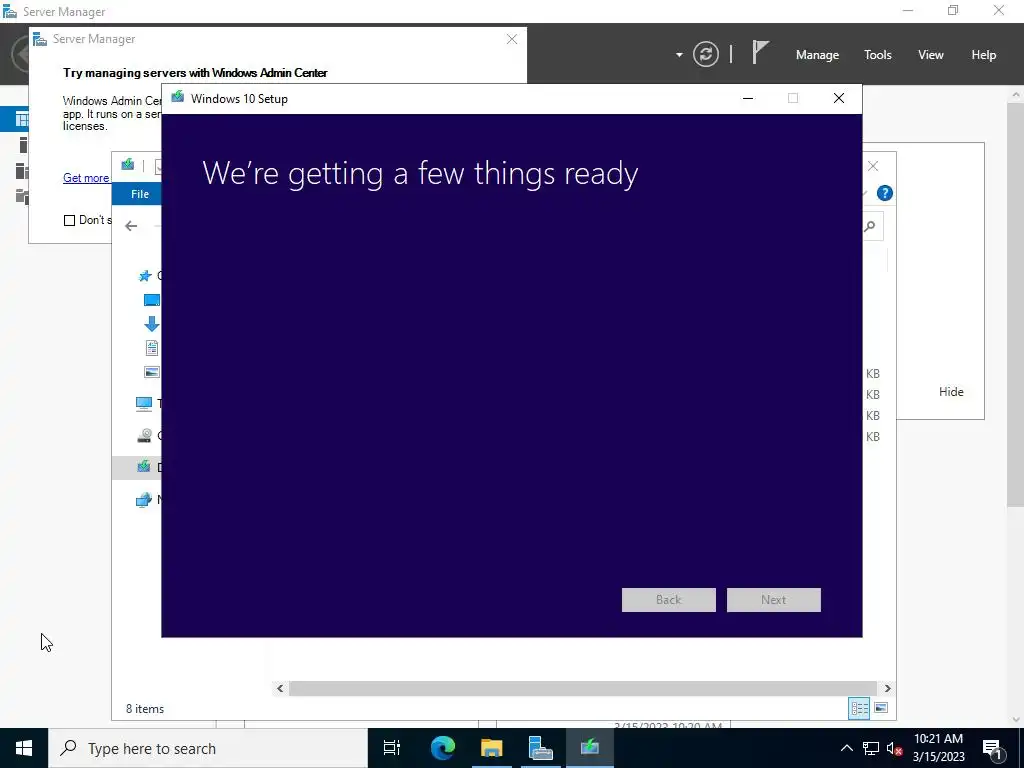The image size is (1024, 768).
Task: Open network status tray icon
Action: click(x=871, y=748)
